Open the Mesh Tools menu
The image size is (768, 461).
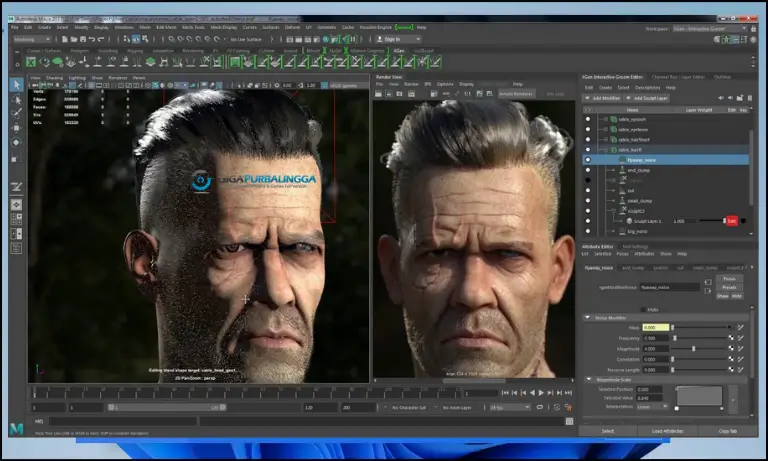tap(193, 27)
